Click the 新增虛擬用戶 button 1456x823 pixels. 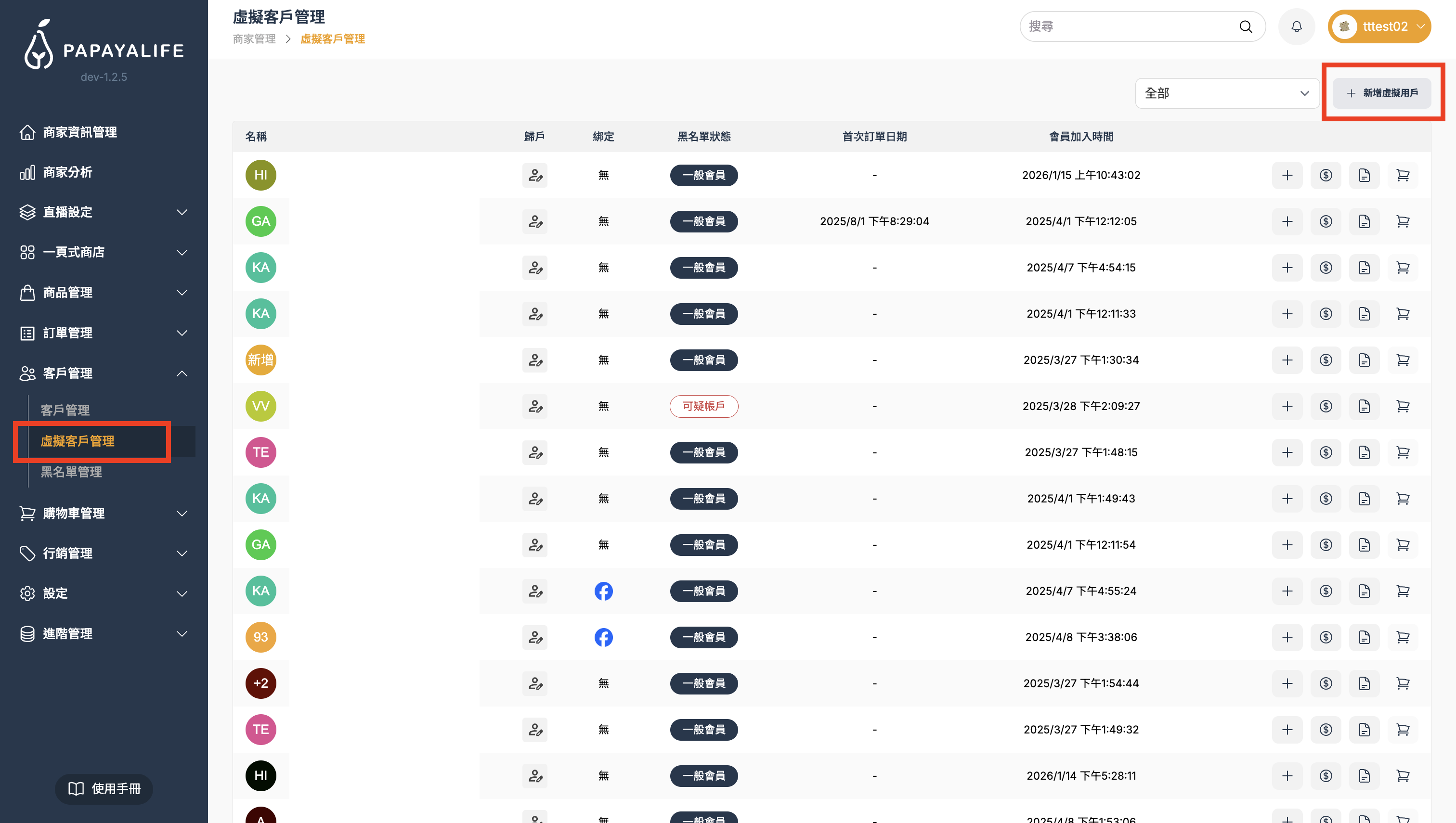[1381, 93]
